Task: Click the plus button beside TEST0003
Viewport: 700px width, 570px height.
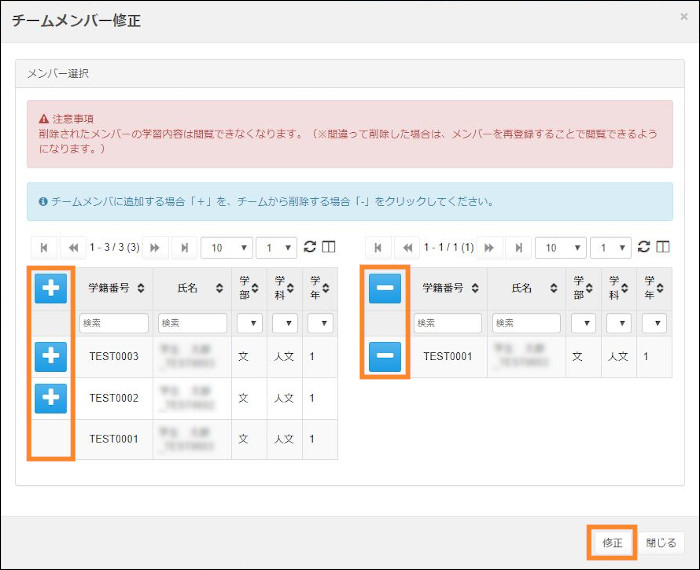Action: [x=52, y=356]
